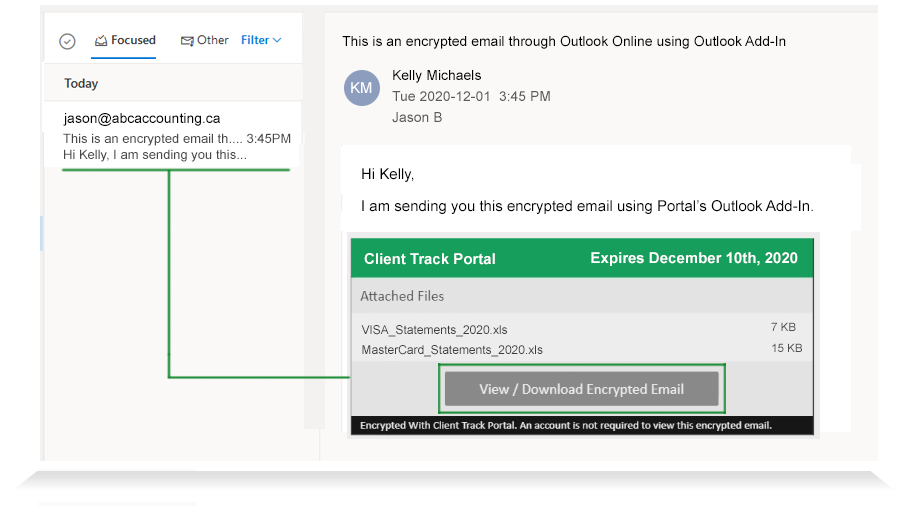Switch to the Focused inbox tab
905x506 pixels.
(x=125, y=40)
